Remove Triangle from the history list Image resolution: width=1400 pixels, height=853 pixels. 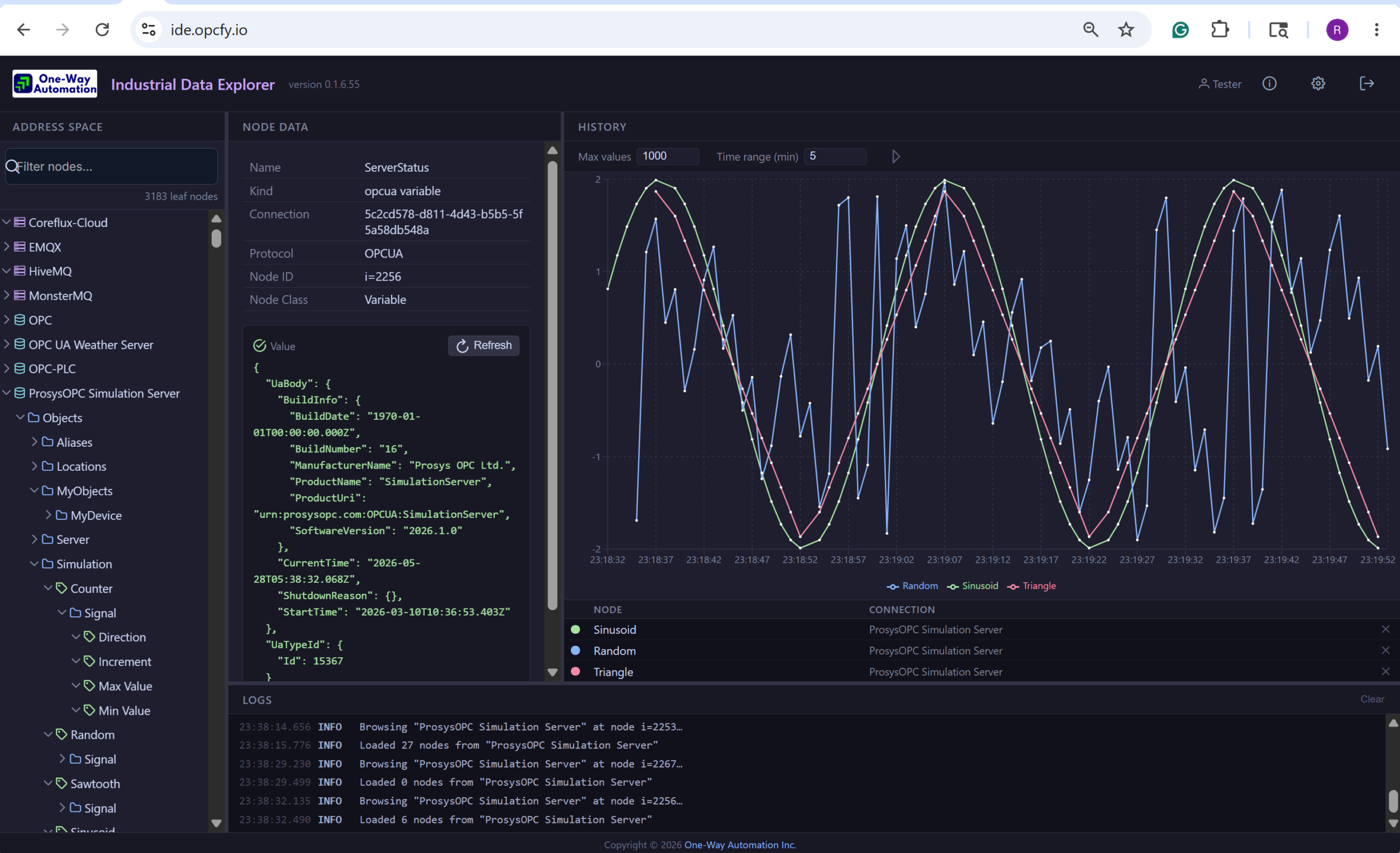click(1386, 671)
